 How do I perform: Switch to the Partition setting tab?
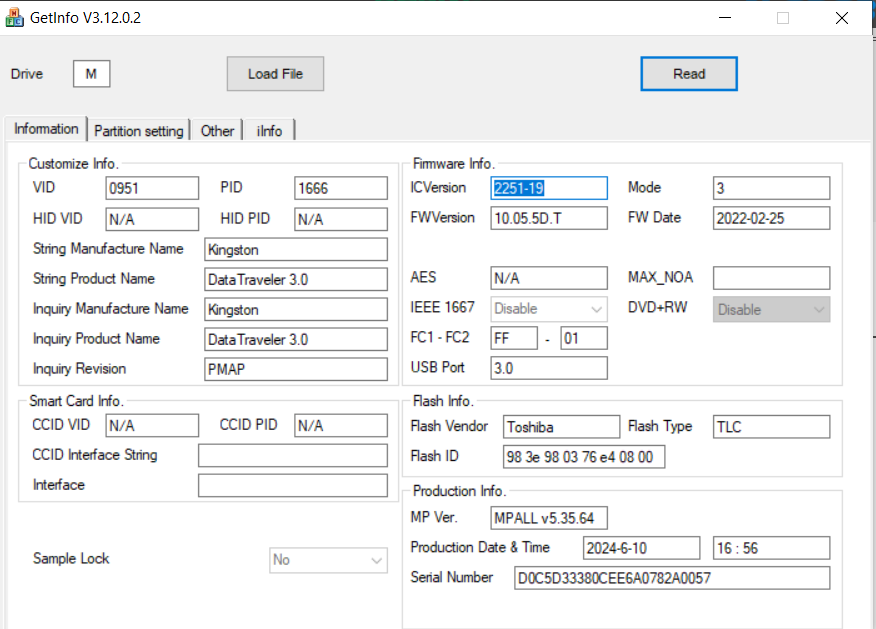(x=139, y=131)
